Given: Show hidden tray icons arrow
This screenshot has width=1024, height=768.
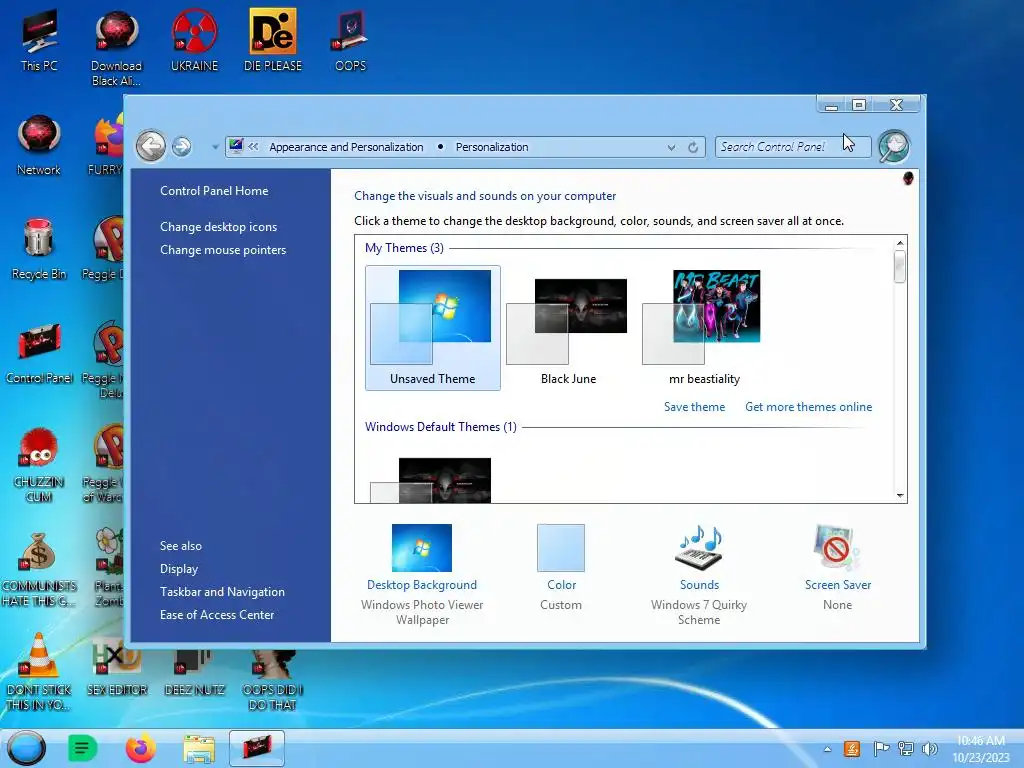Looking at the screenshot, I should pyautogui.click(x=827, y=749).
